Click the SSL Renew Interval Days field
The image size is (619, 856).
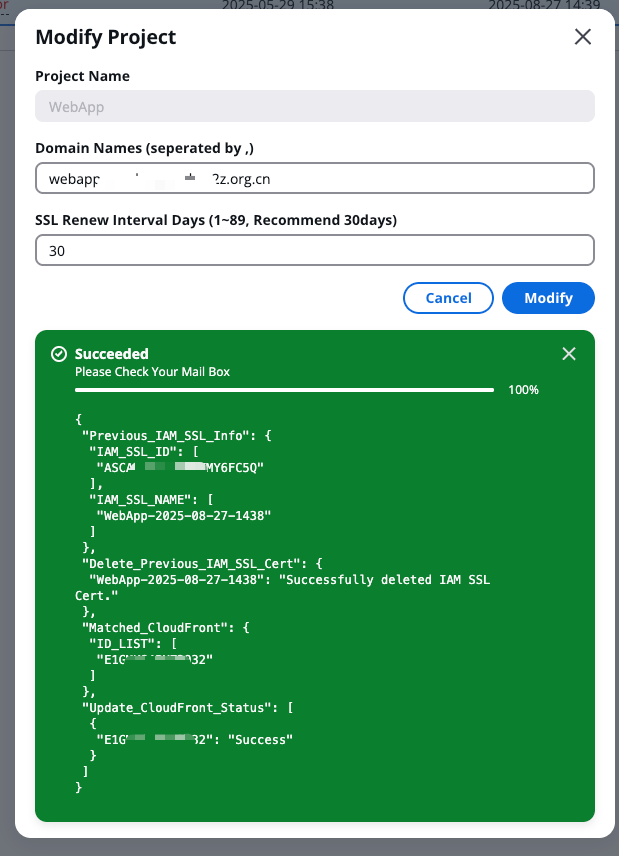(315, 251)
